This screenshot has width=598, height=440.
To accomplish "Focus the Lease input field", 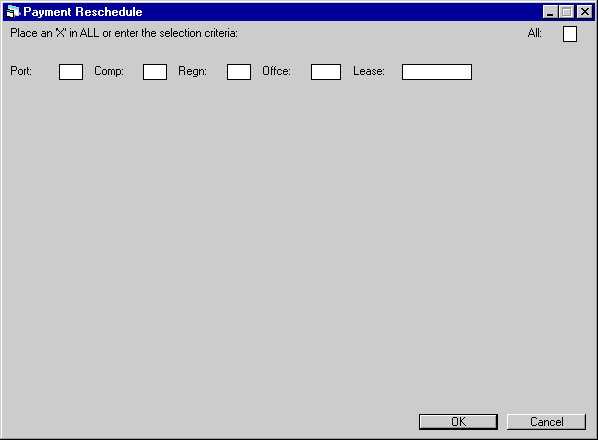I will 437,72.
